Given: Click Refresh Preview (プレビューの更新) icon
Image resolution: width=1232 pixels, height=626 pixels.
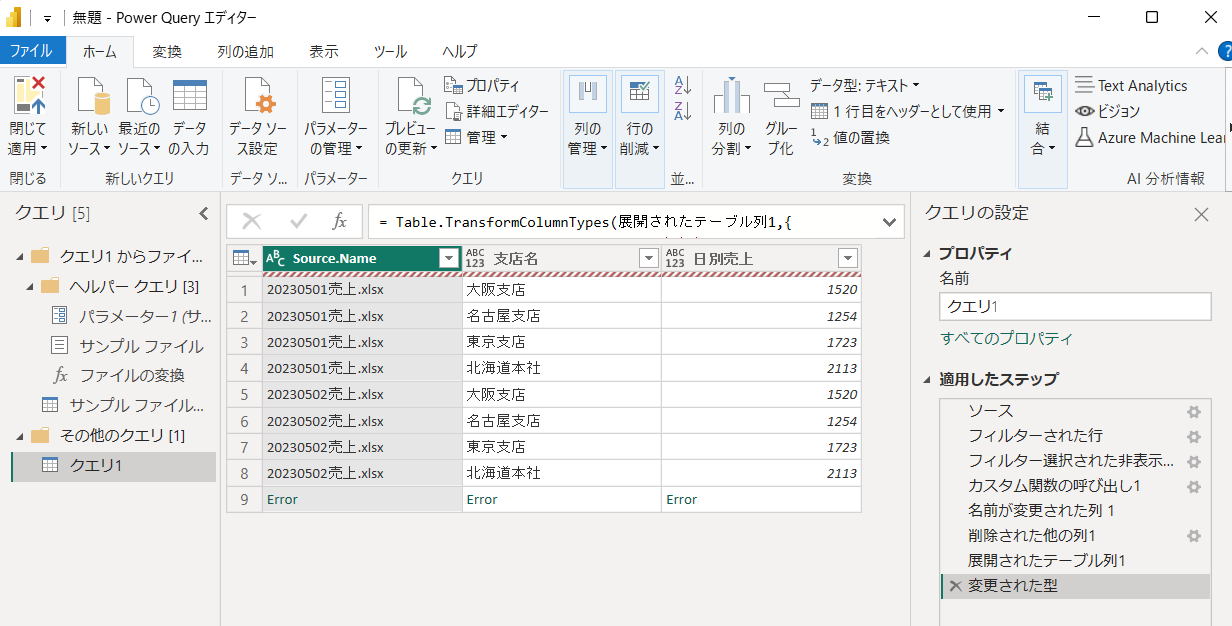Looking at the screenshot, I should coord(411,97).
